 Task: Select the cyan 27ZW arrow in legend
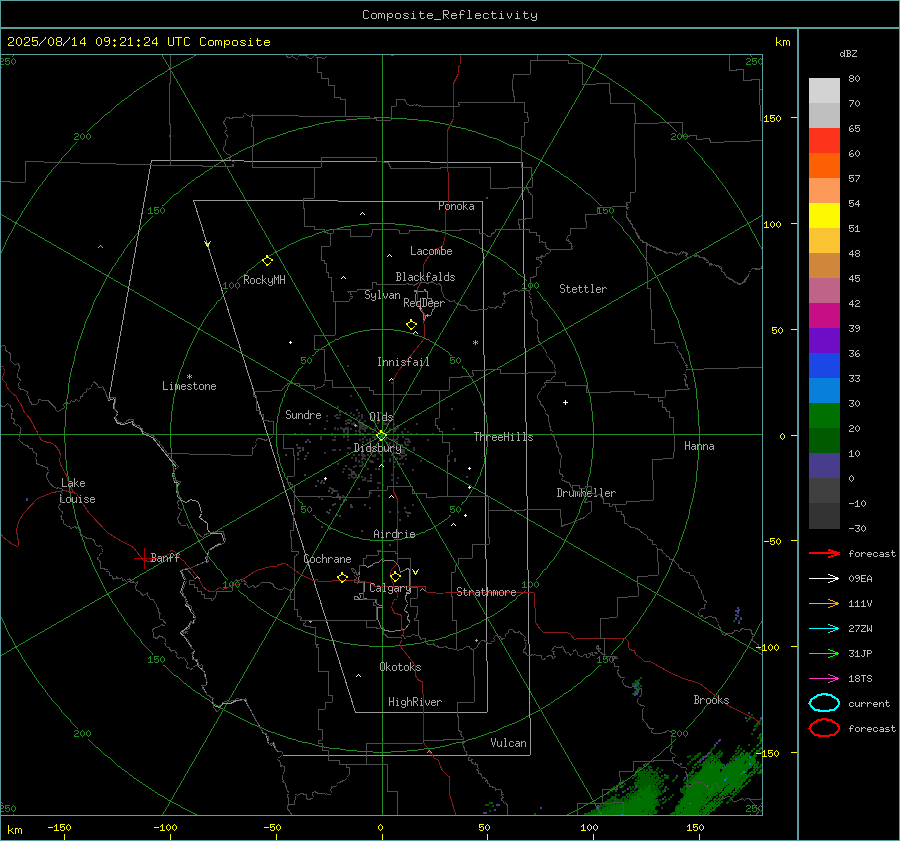[824, 629]
